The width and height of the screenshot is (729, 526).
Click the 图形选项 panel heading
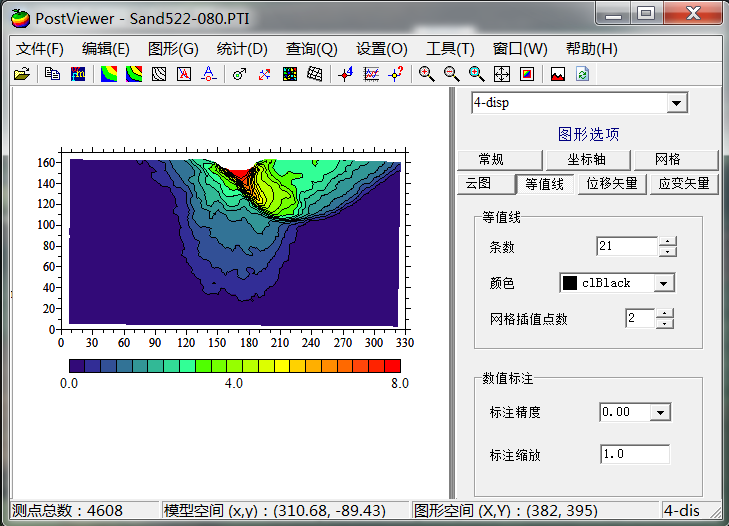[589, 134]
